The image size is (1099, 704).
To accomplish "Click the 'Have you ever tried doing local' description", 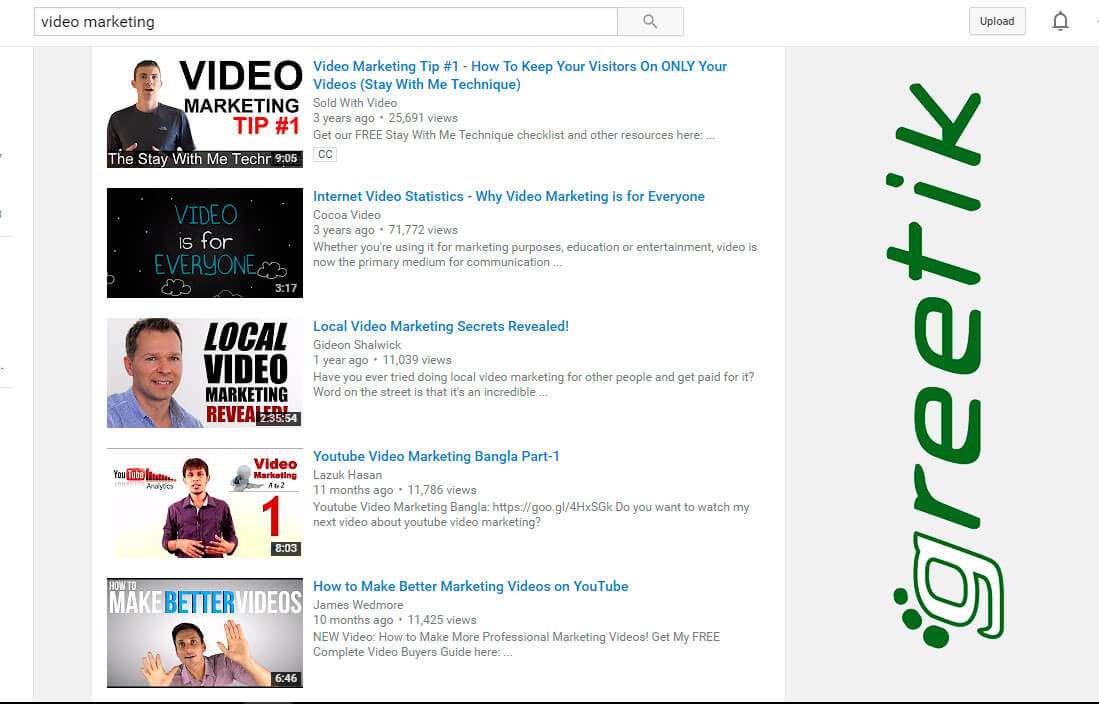I will pyautogui.click(x=533, y=384).
